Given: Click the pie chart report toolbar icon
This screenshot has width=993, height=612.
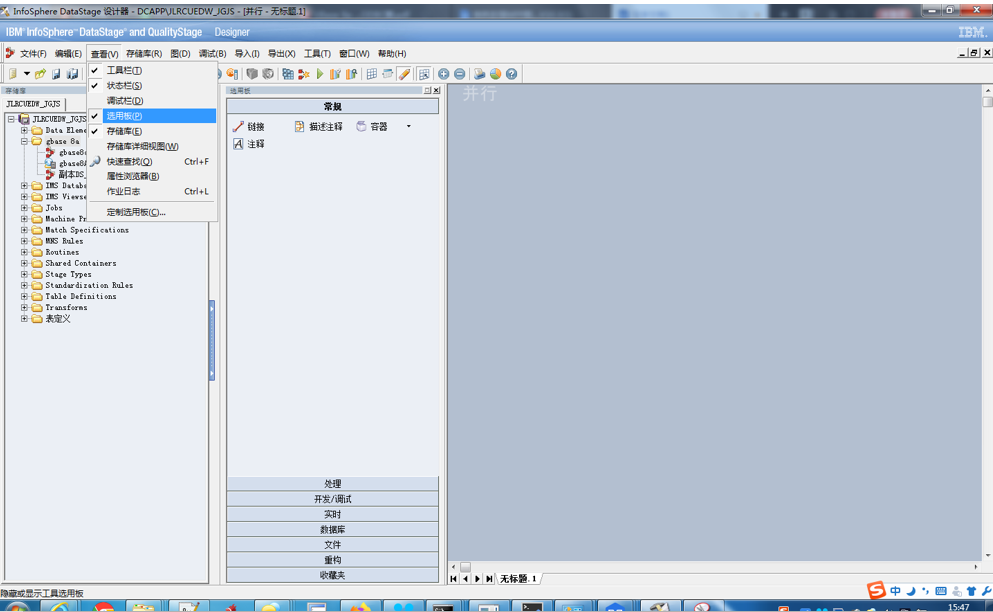Looking at the screenshot, I should coord(495,74).
